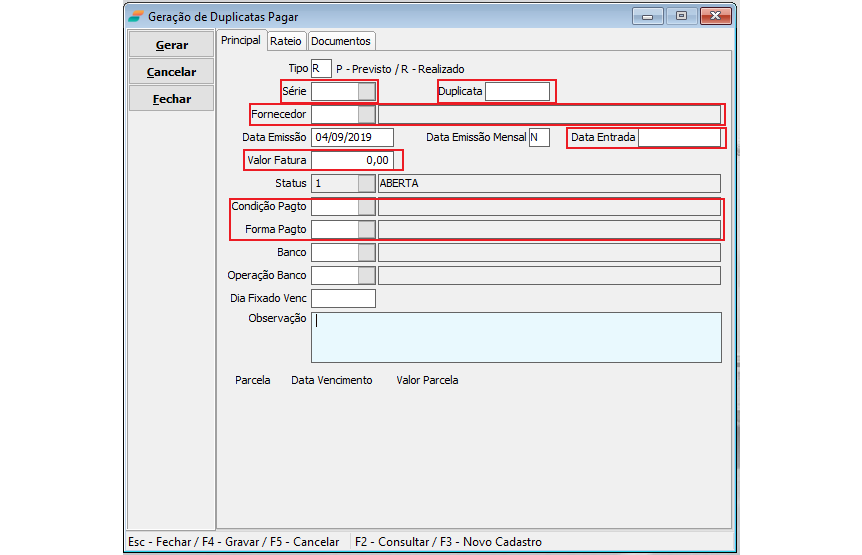Click inside the Observação text area
Viewport: 862px width, 555px height.
coord(516,337)
